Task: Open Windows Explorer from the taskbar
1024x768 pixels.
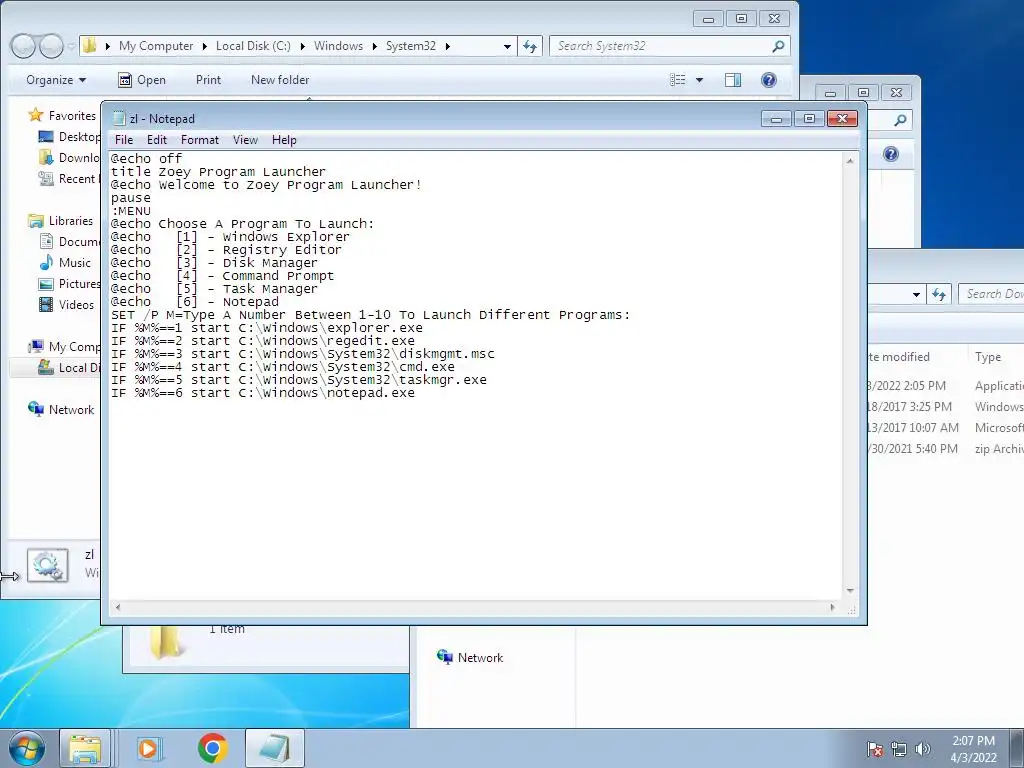Action: click(85, 748)
